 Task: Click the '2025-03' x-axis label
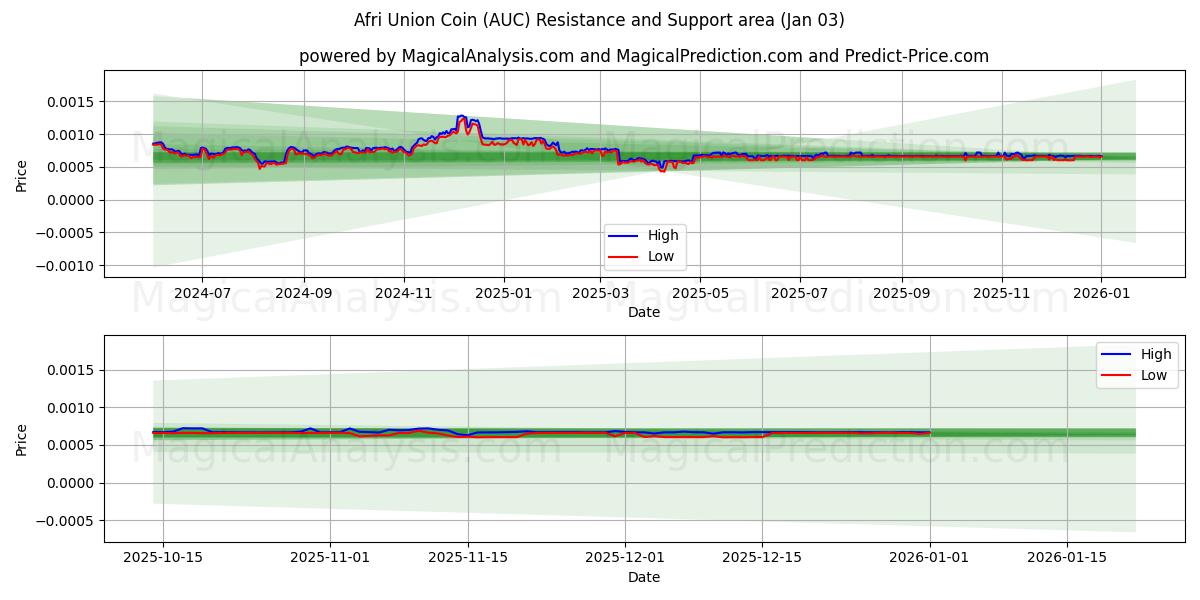coord(601,293)
